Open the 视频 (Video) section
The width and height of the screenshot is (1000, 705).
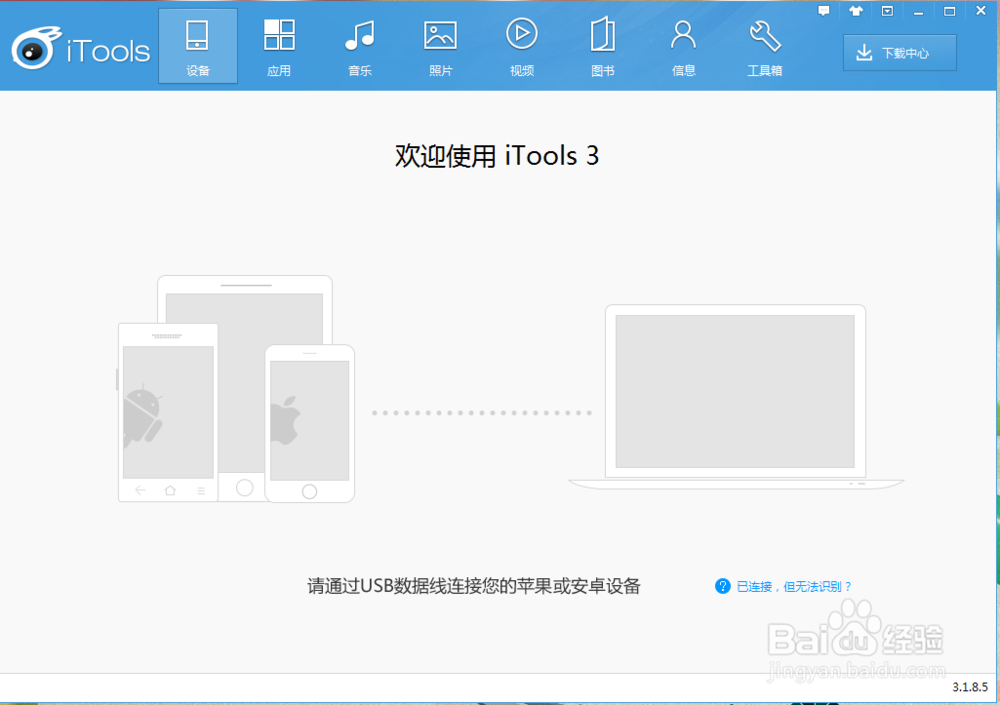click(x=522, y=47)
